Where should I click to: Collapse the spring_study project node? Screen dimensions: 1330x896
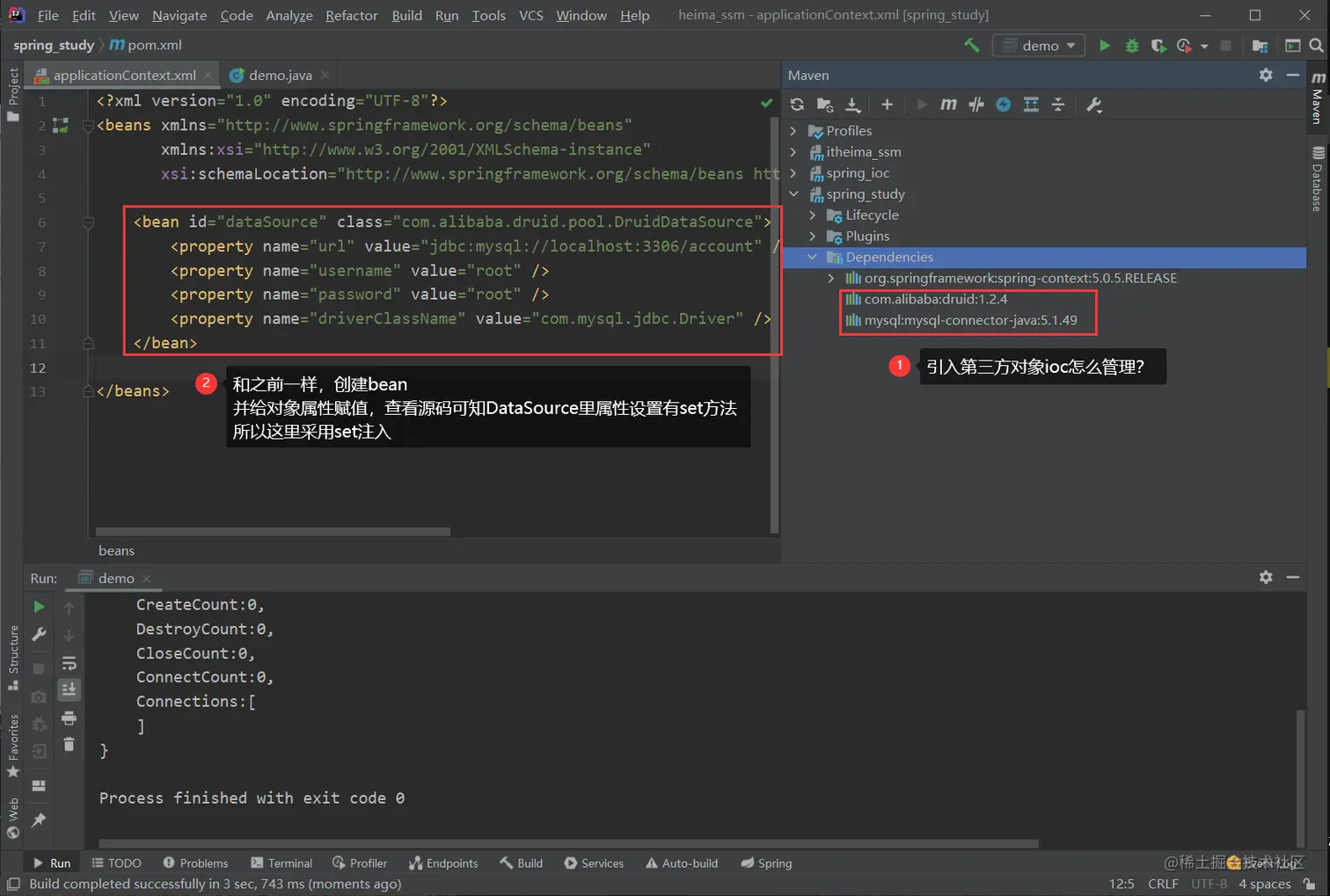pos(793,193)
